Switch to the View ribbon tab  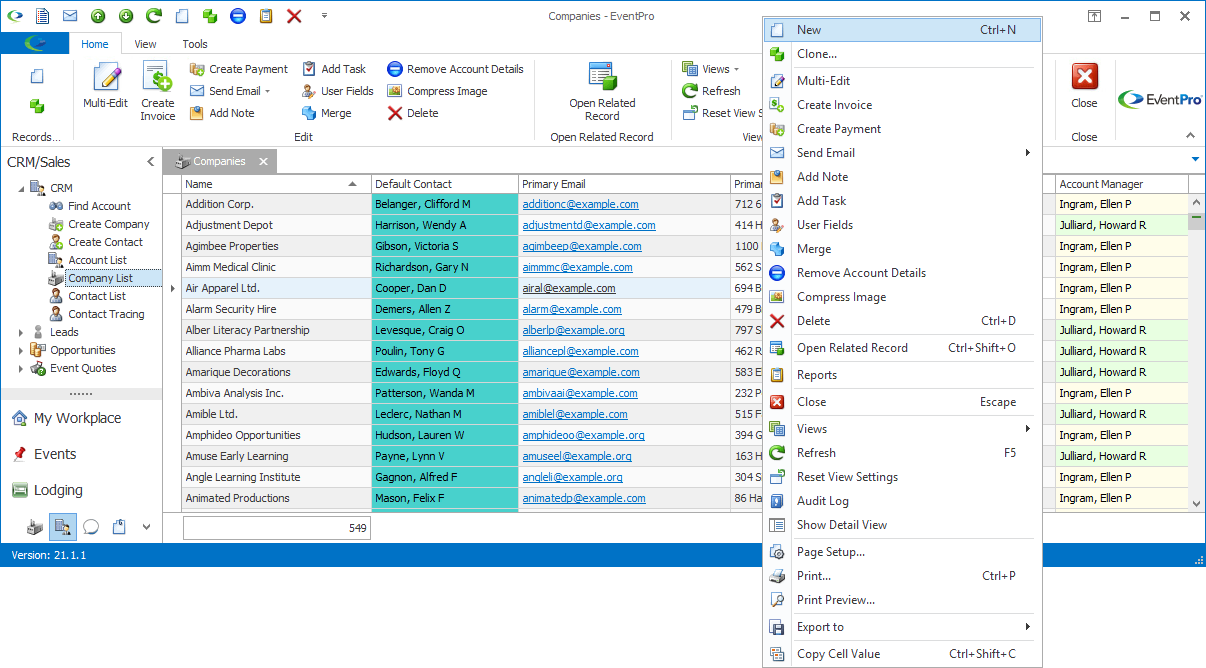tap(145, 44)
